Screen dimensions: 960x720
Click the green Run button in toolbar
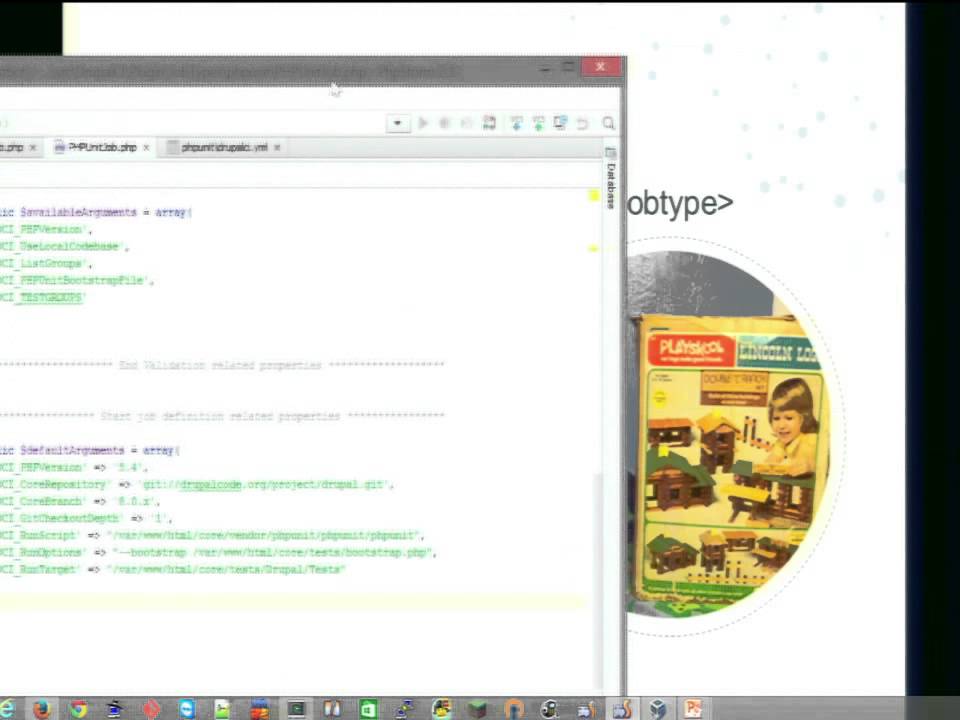[x=423, y=123]
